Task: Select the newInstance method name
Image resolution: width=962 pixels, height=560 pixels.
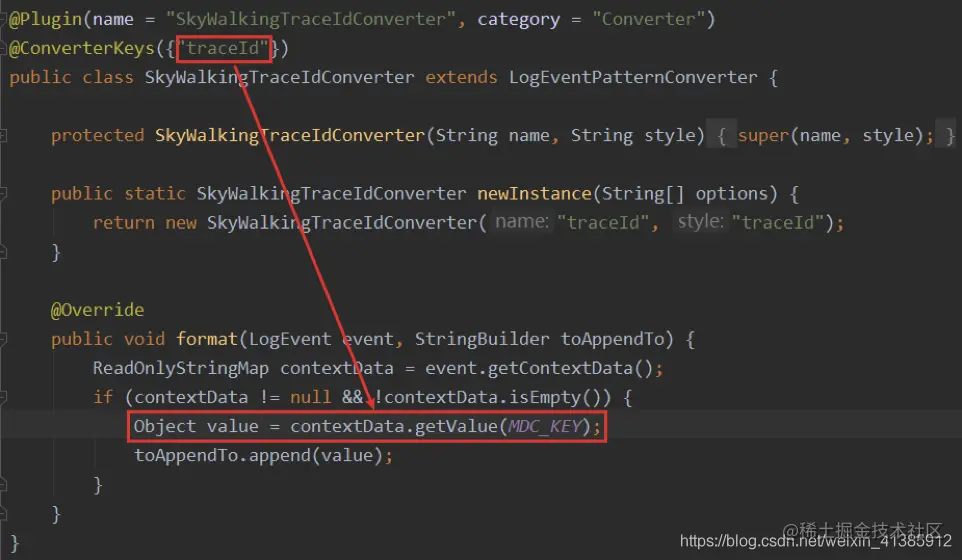Action: [534, 194]
